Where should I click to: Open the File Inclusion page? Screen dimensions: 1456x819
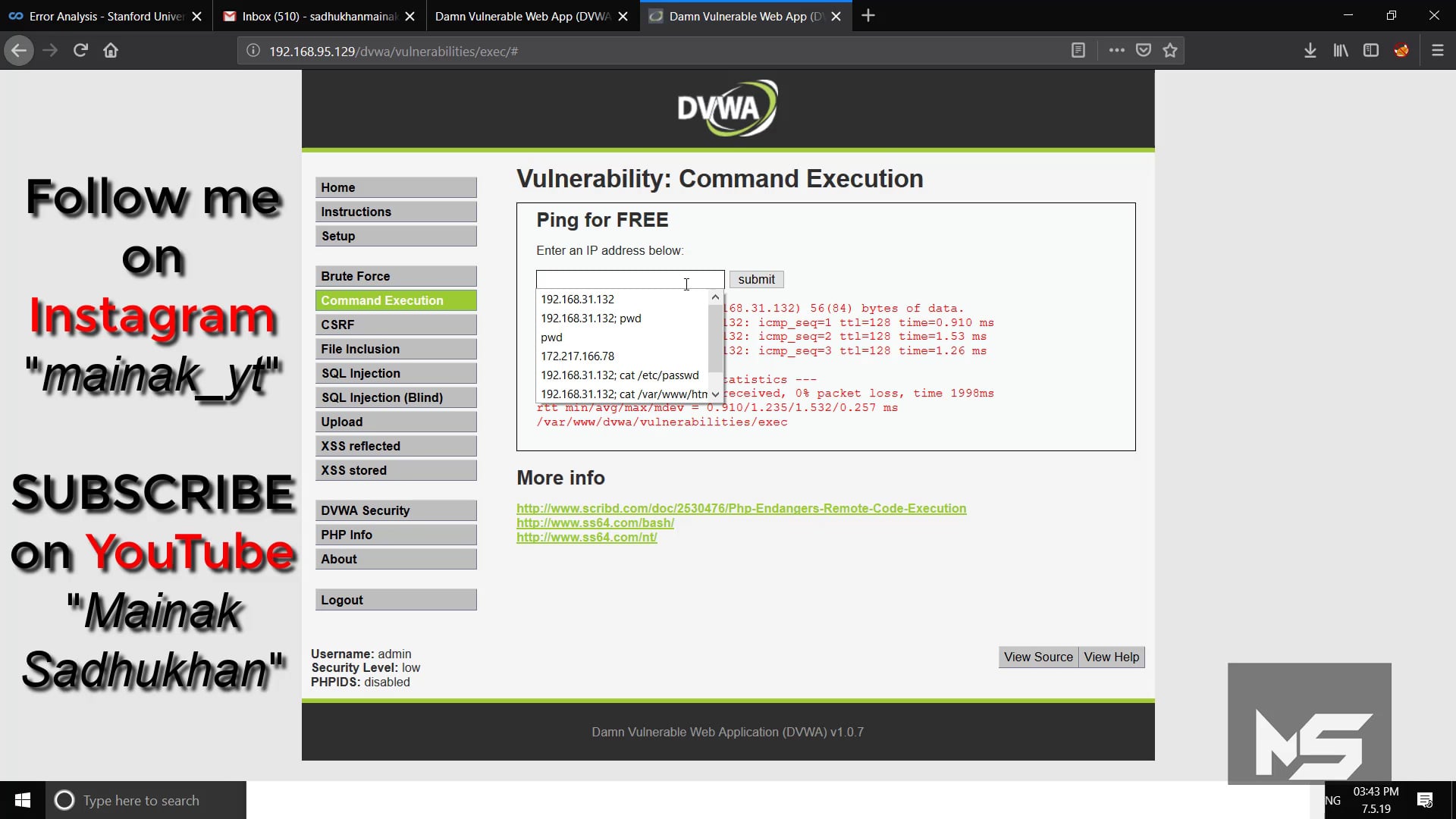[x=396, y=349]
